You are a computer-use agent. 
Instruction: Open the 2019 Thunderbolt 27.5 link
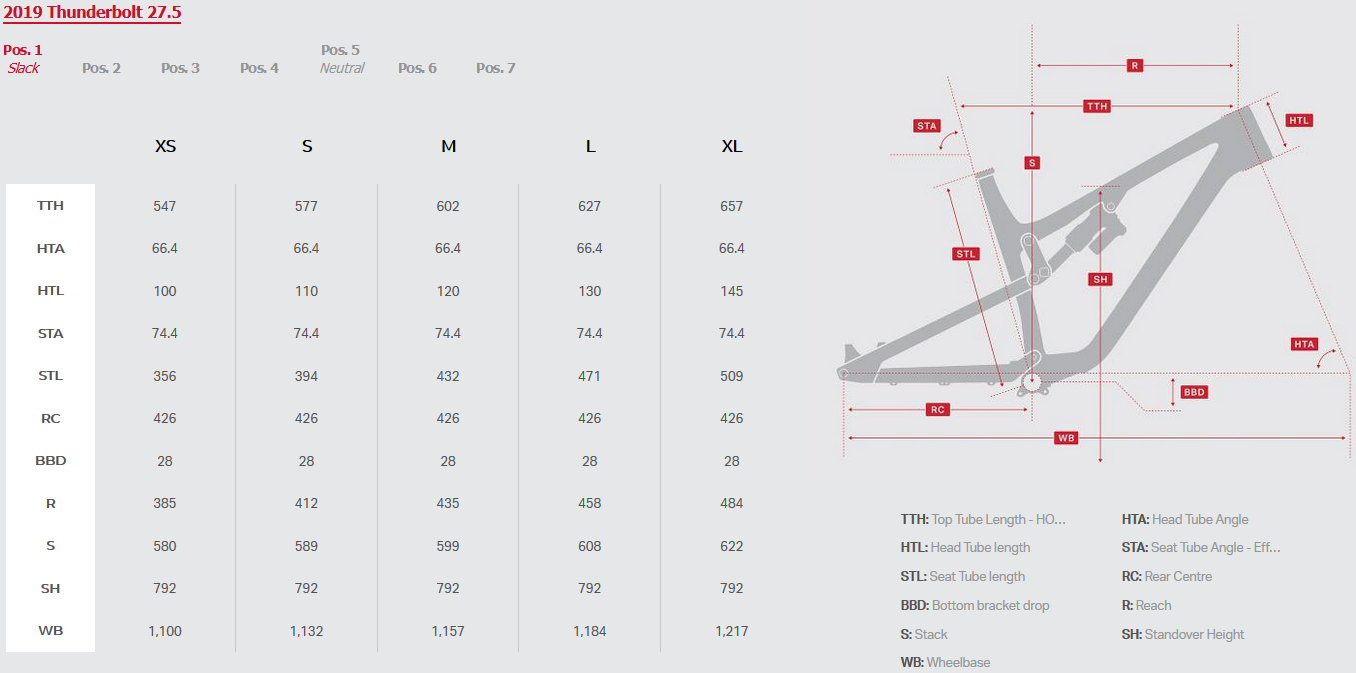(92, 13)
